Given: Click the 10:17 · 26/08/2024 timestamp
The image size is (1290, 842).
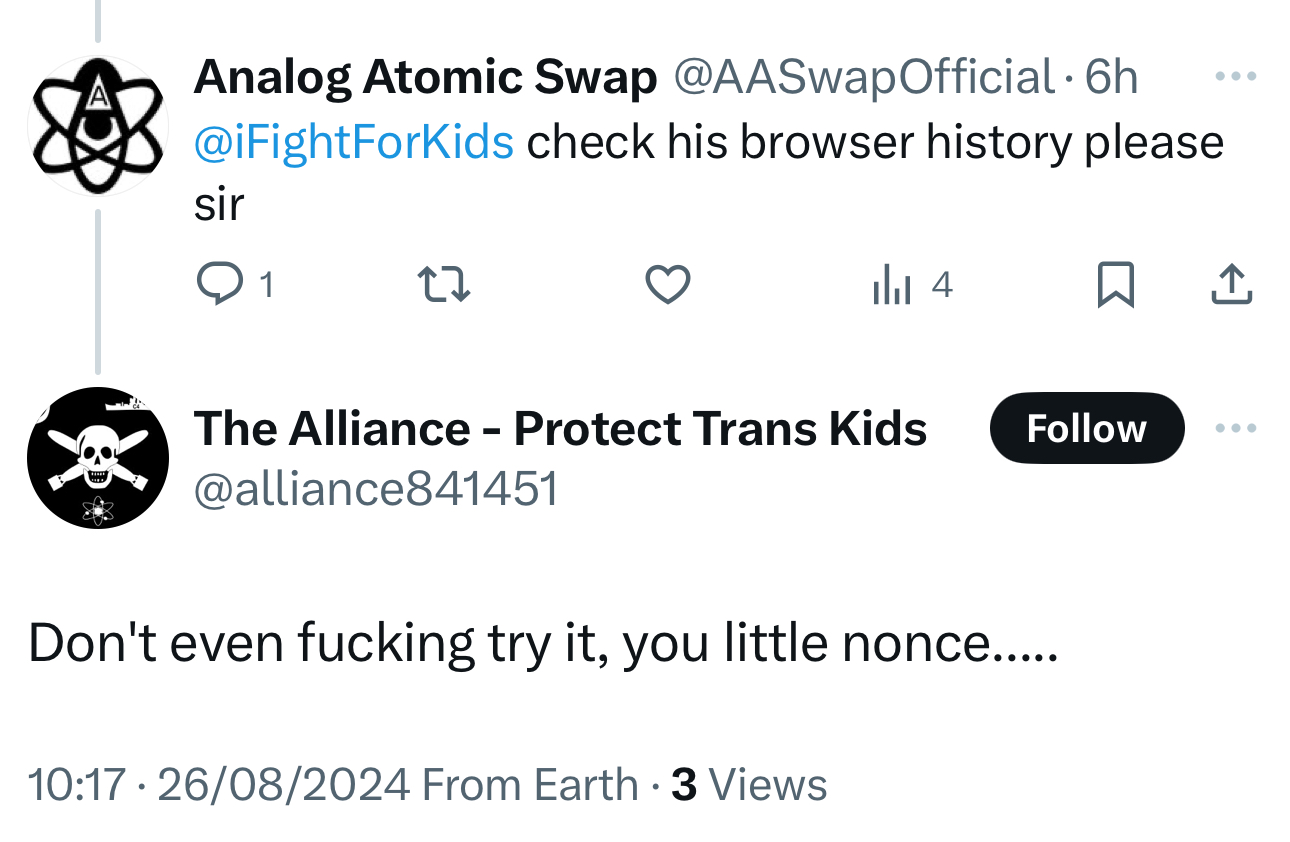Looking at the screenshot, I should (218, 784).
